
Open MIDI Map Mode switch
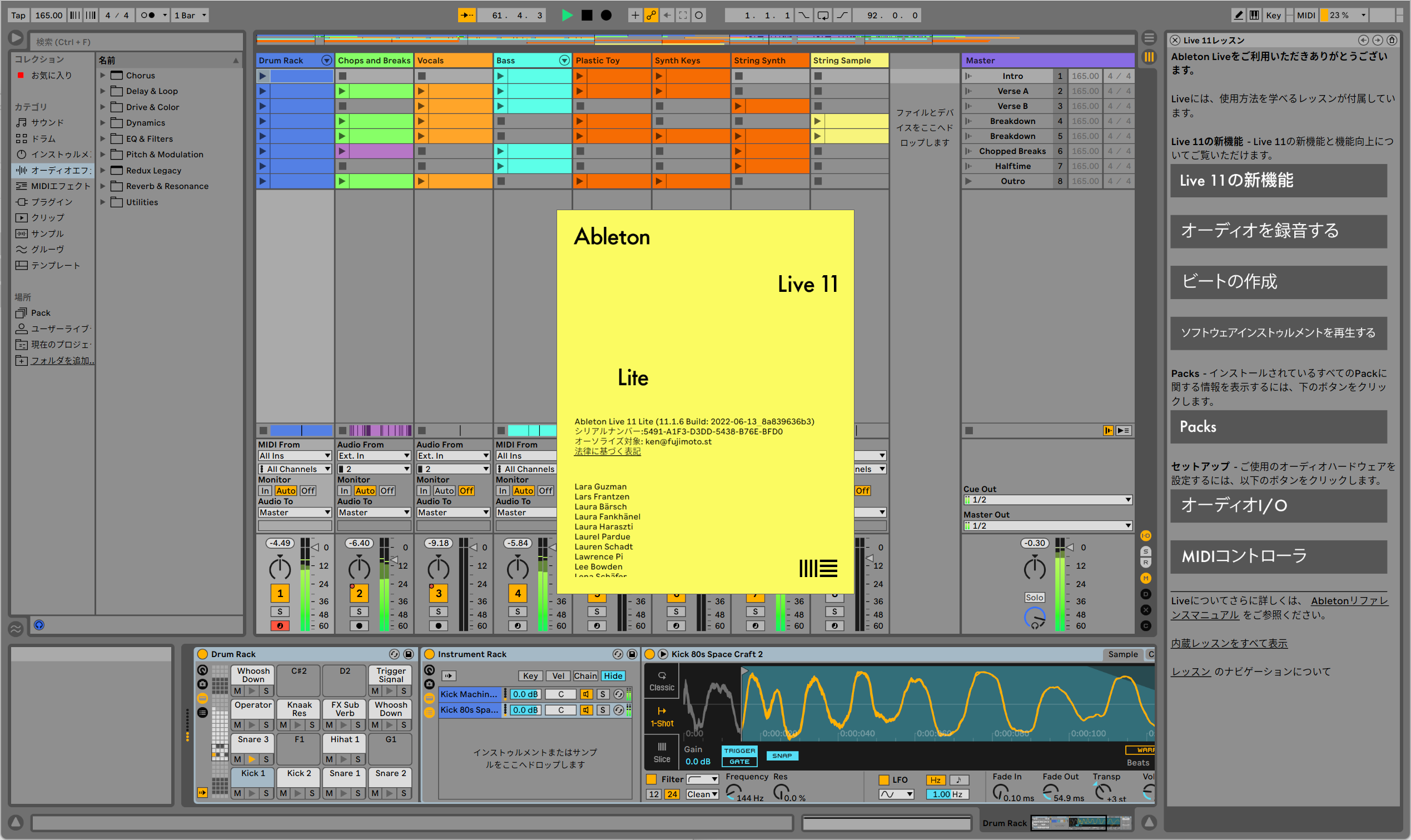click(x=1306, y=15)
